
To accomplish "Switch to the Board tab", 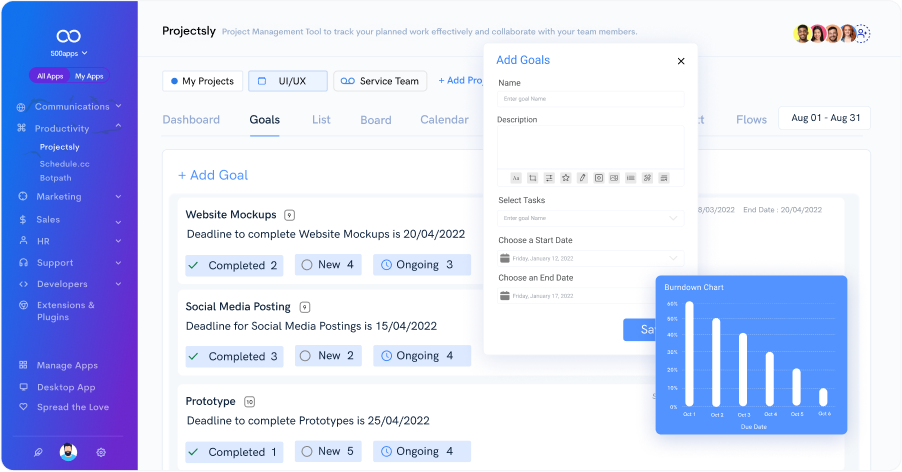I will pos(376,120).
